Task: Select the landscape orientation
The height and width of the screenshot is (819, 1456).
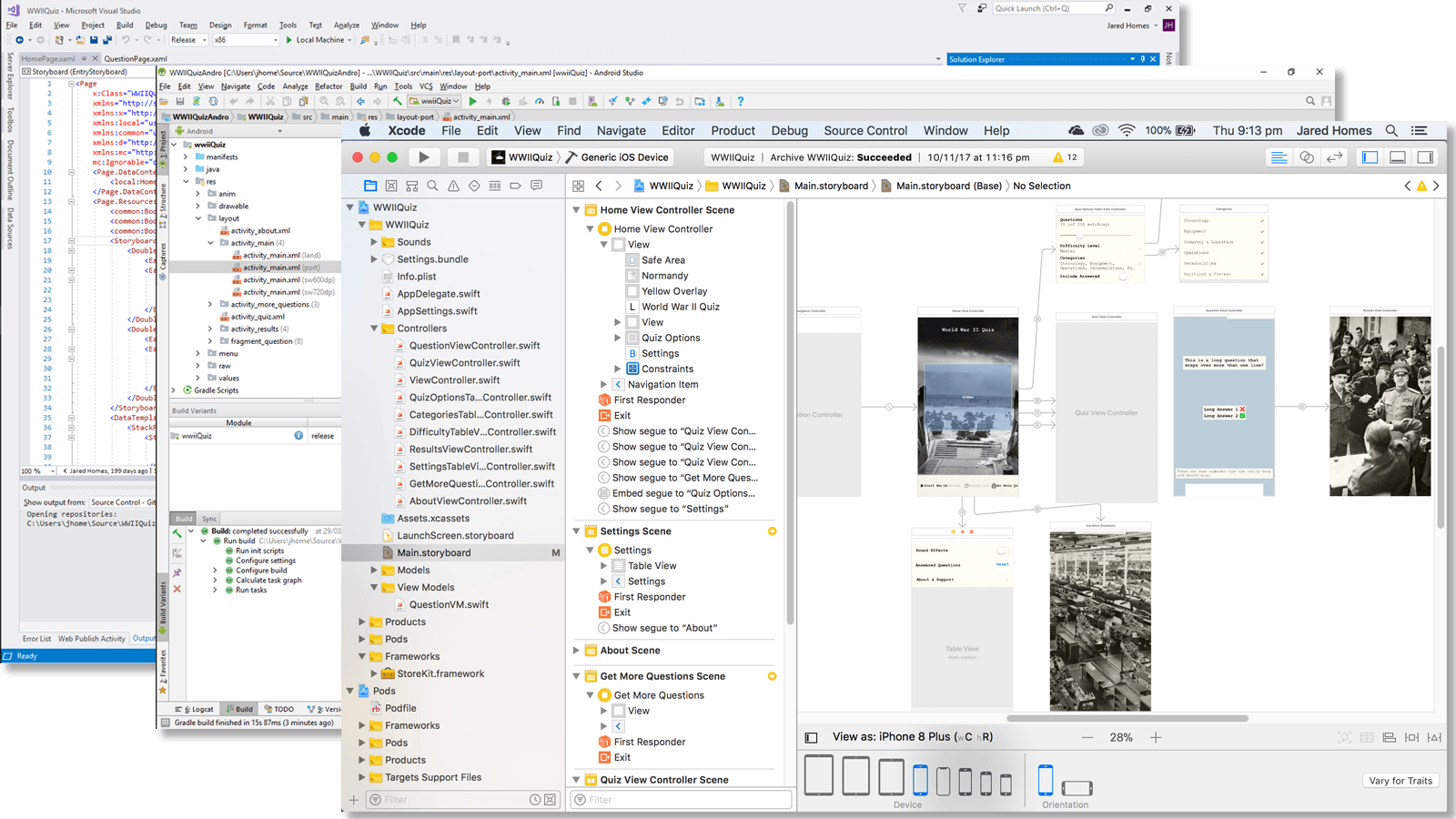Action: point(1077,788)
